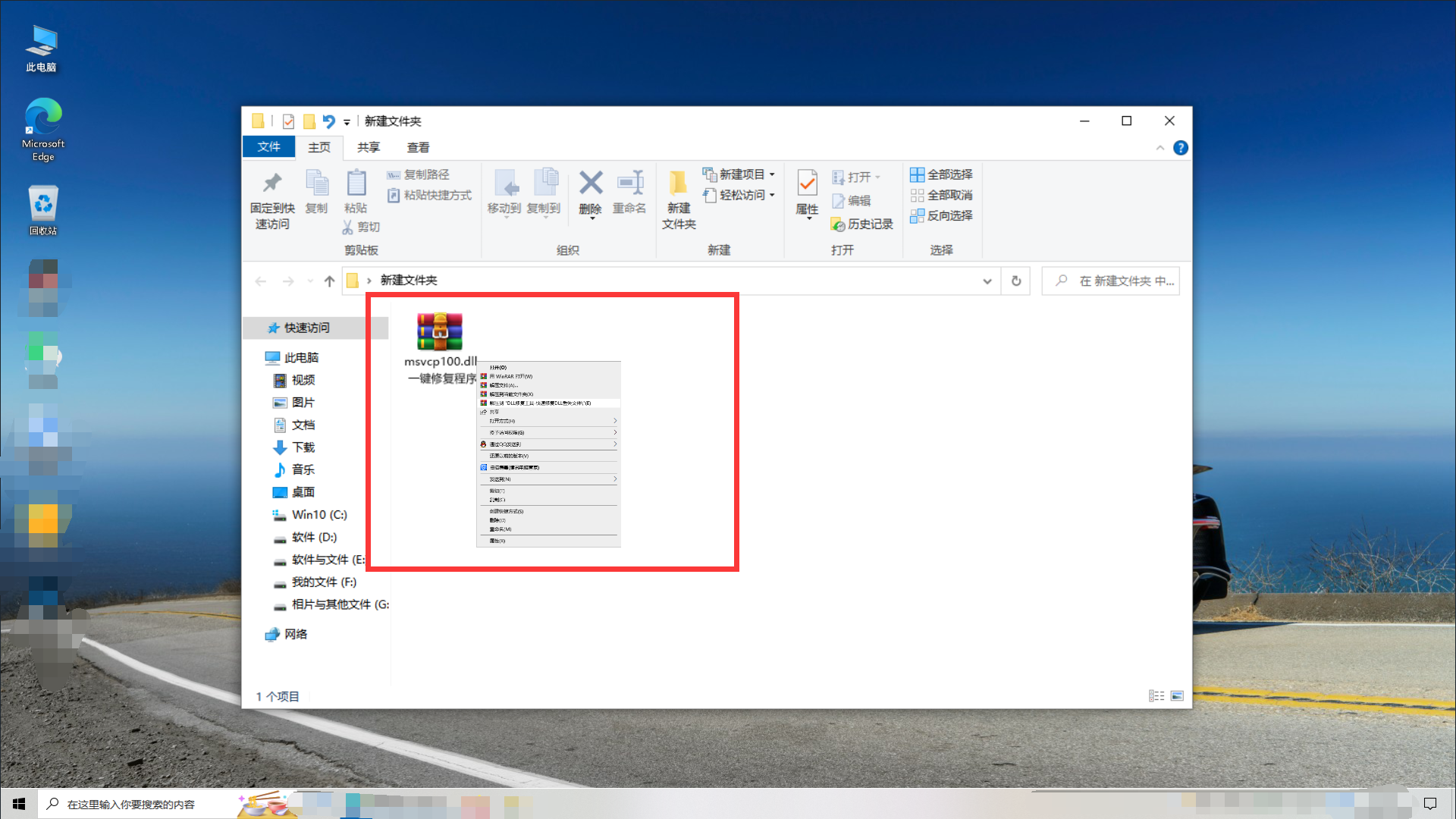Switch to details view at bottom right
The image size is (1456, 819).
pyautogui.click(x=1156, y=695)
